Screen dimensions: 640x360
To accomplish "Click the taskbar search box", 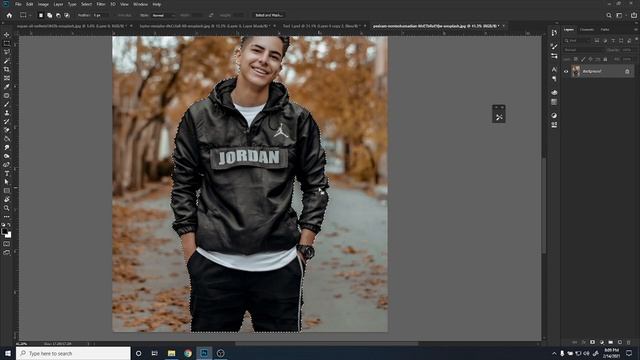I will [73, 353].
